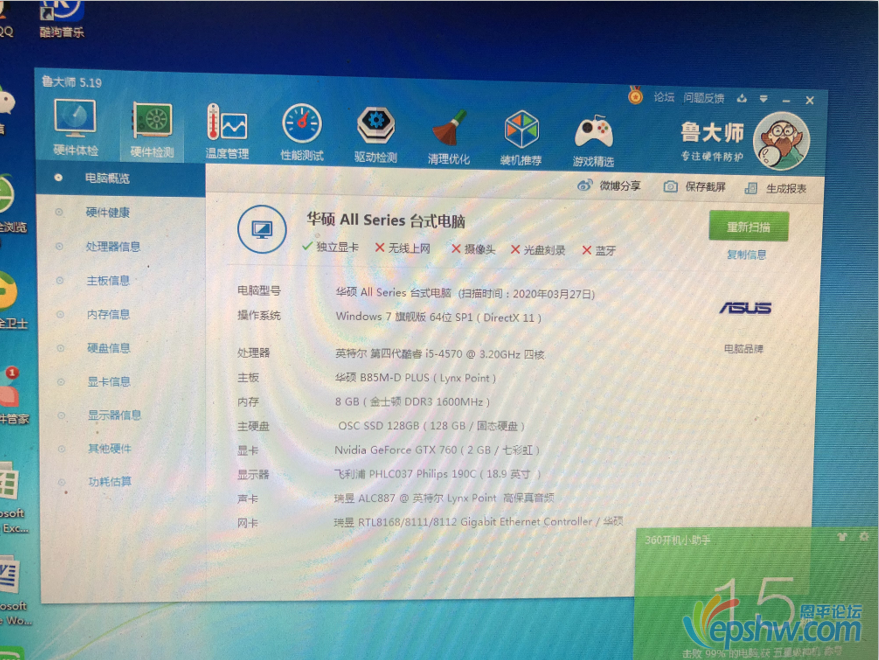Click the processor value i5-4570 text
Viewport: 879px width, 660px height.
click(x=440, y=354)
